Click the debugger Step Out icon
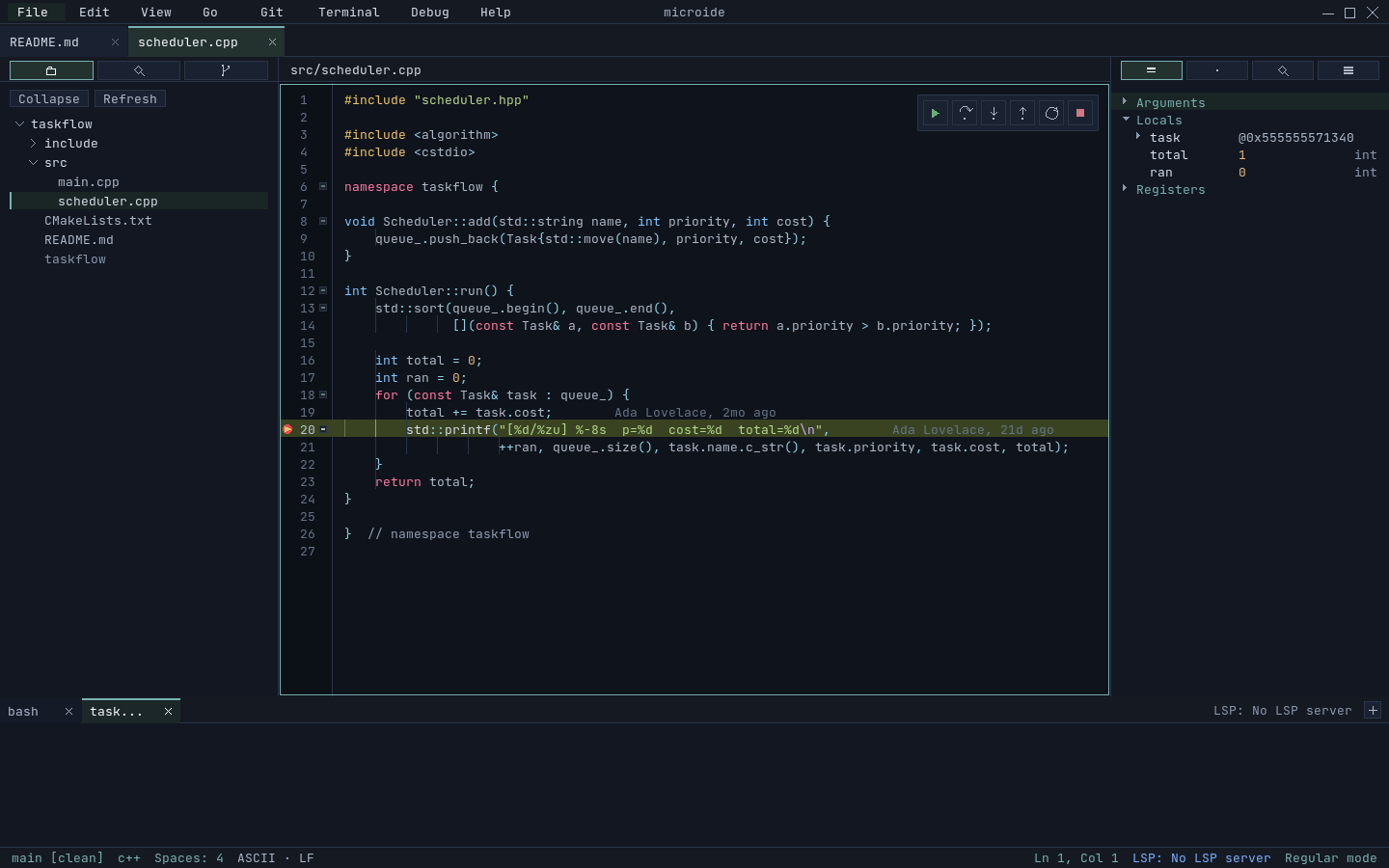The image size is (1389, 868). (1022, 113)
